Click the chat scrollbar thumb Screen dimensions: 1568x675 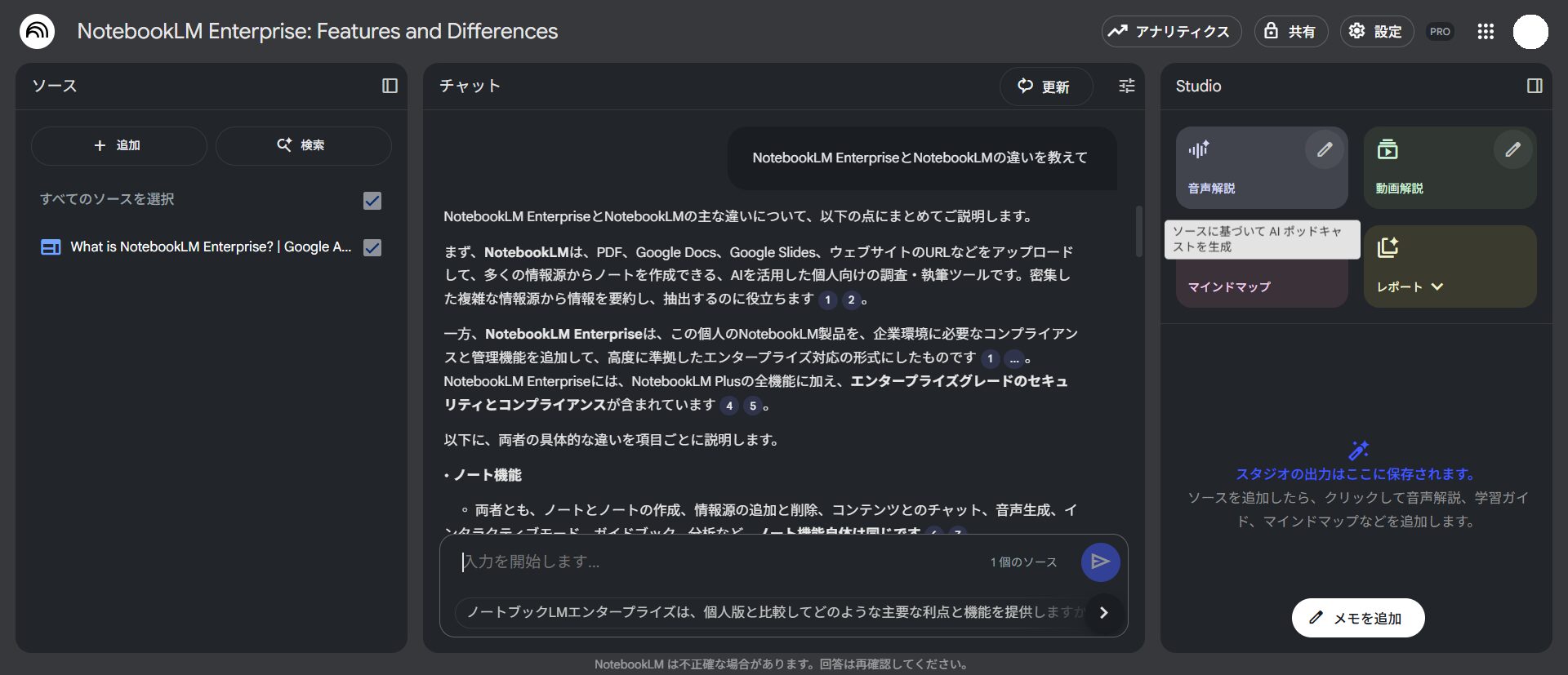tap(1138, 231)
